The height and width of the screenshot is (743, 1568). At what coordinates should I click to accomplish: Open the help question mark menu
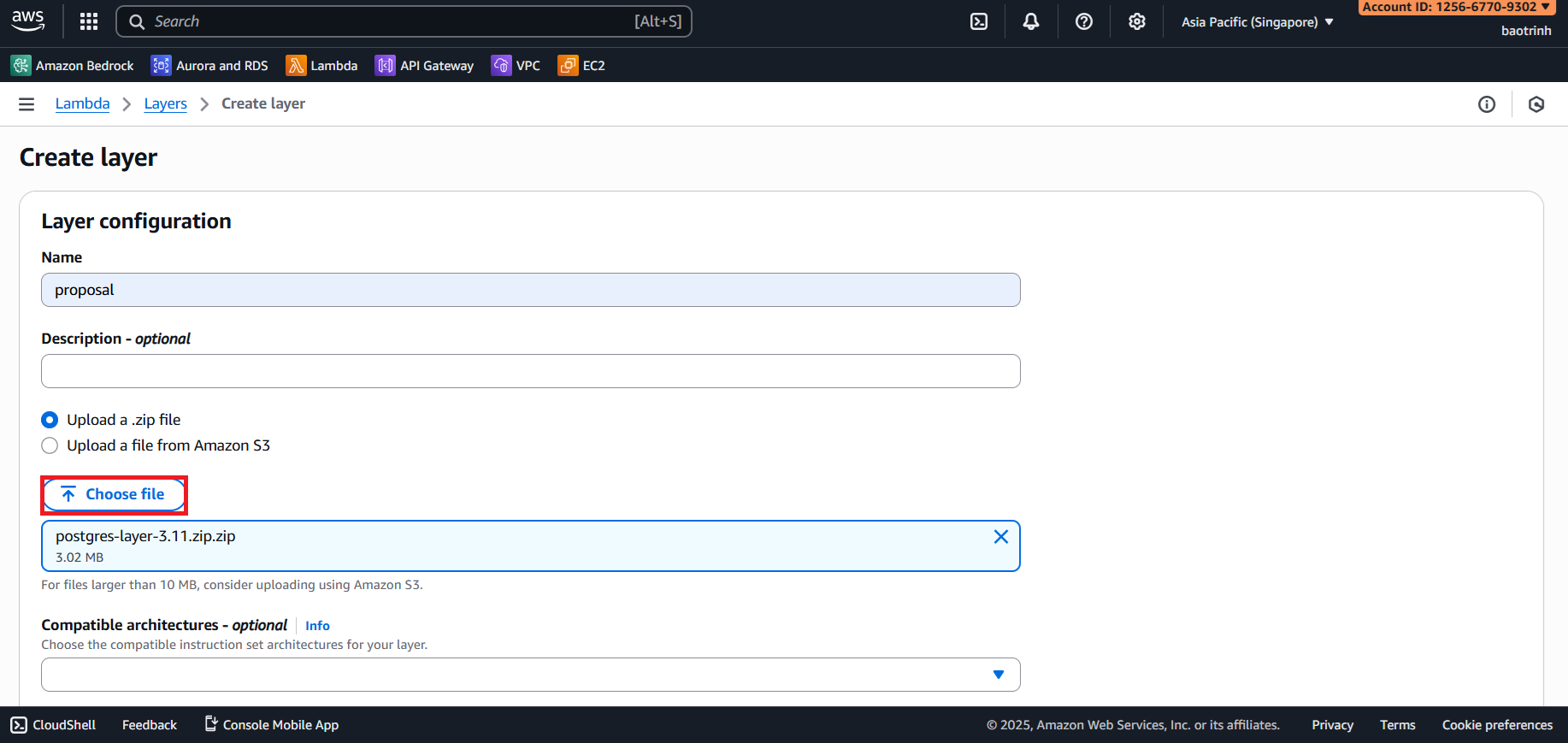coord(1084,21)
